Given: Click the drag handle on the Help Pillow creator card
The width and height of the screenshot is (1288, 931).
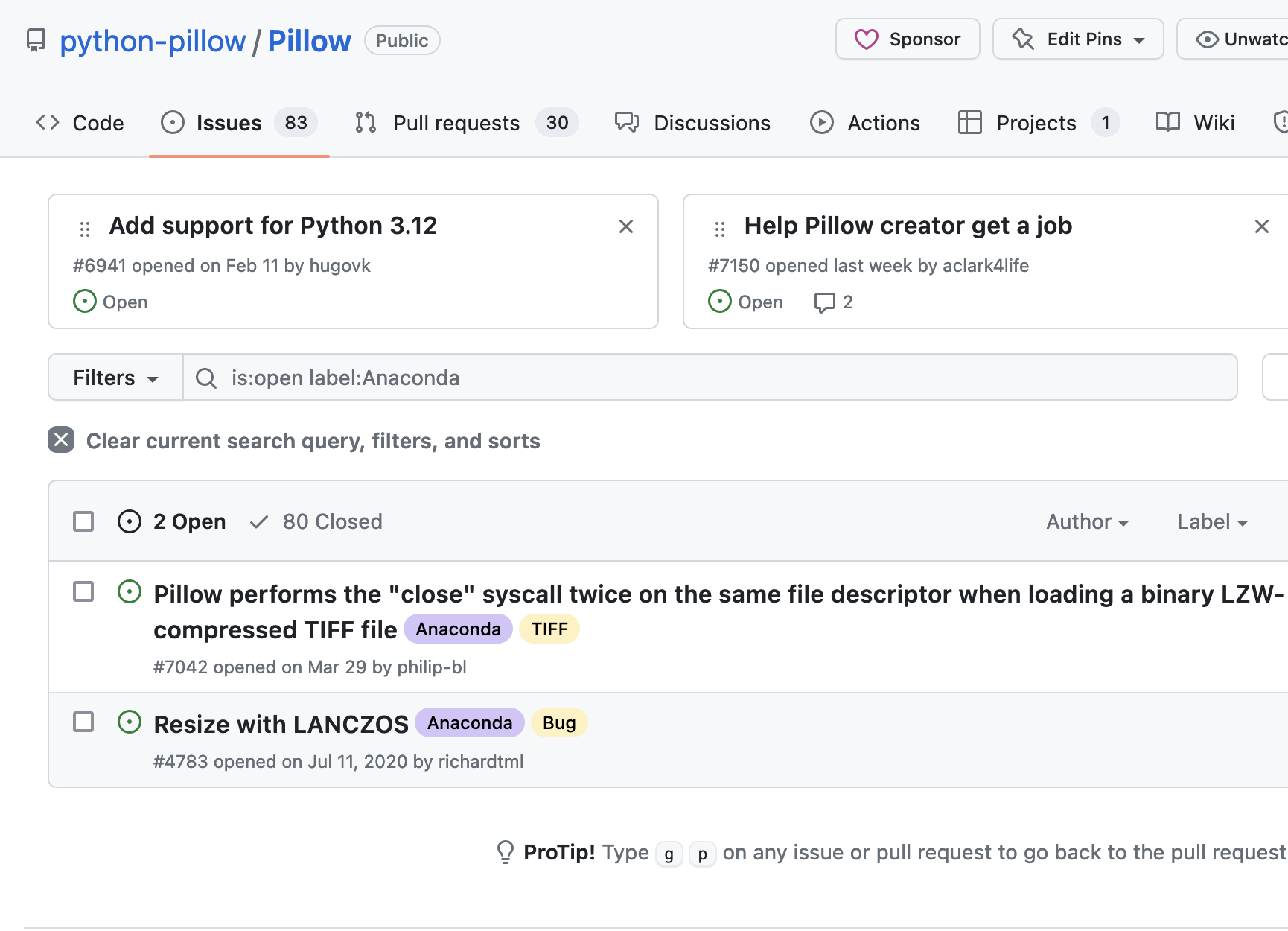Looking at the screenshot, I should (x=720, y=229).
